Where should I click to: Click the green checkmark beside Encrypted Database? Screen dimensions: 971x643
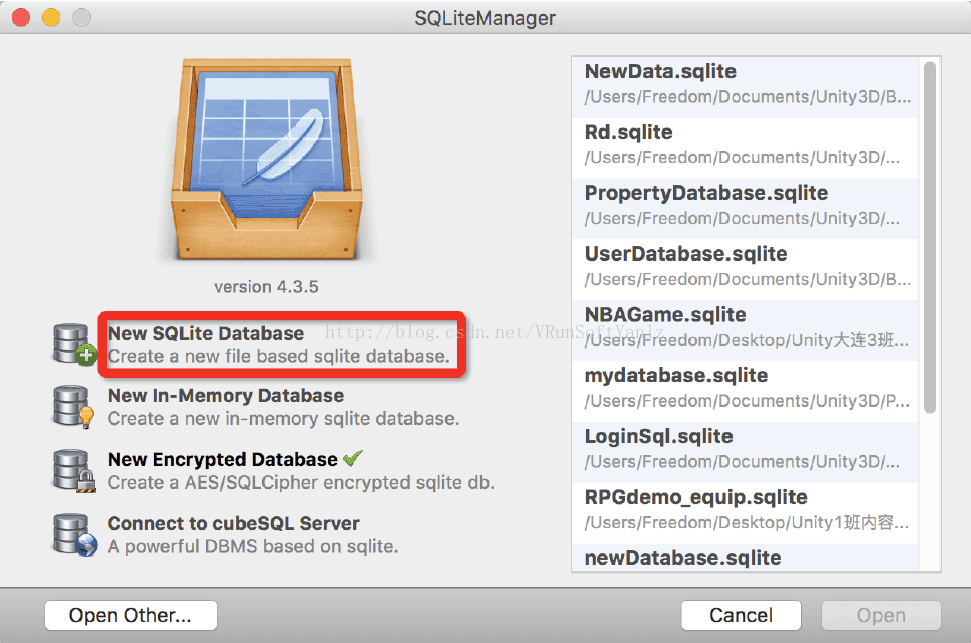click(352, 459)
